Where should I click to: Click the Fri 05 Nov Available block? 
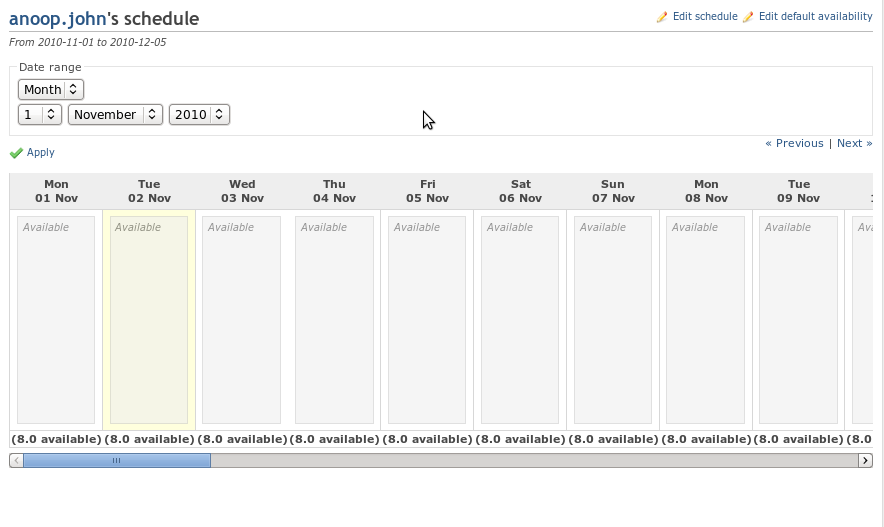[427, 320]
